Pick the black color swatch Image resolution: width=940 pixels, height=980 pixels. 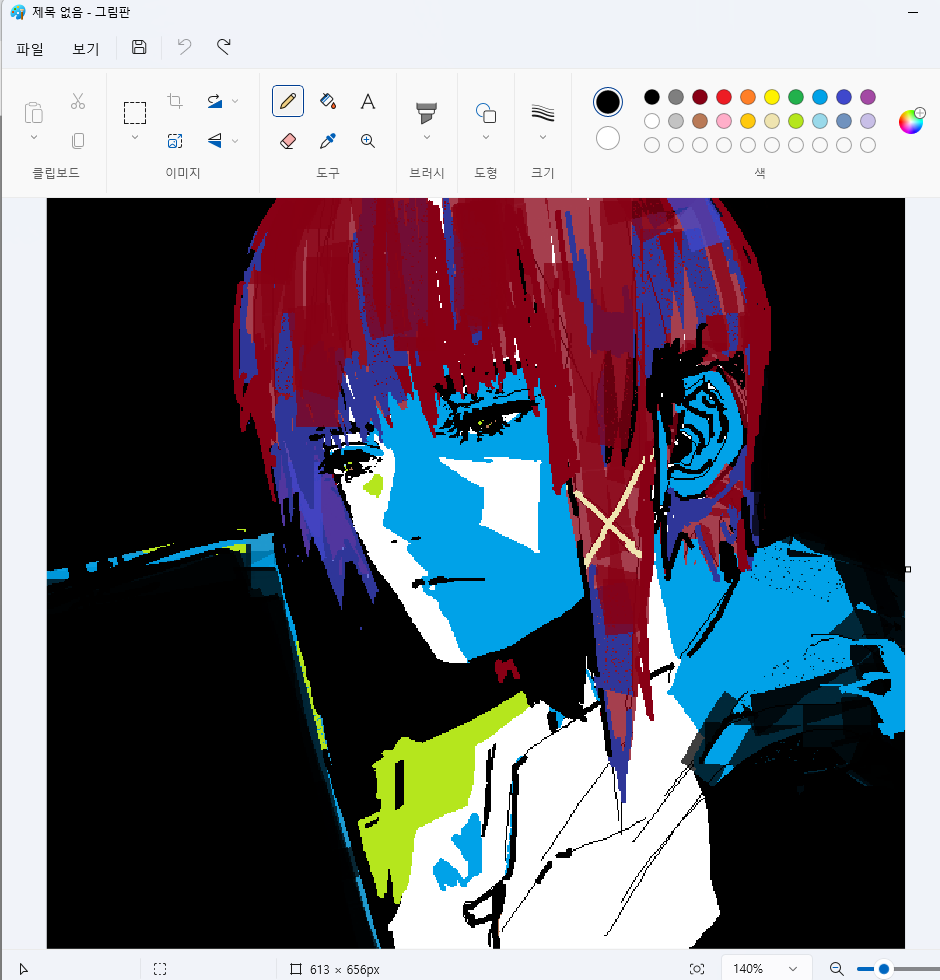pos(651,97)
